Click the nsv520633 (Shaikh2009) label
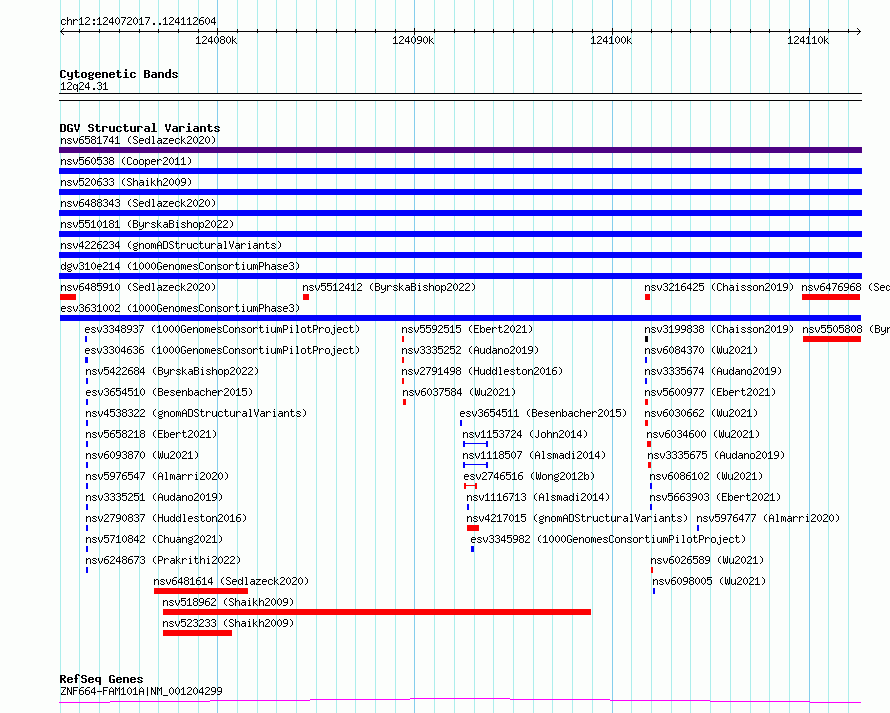The image size is (890, 713). (x=126, y=182)
